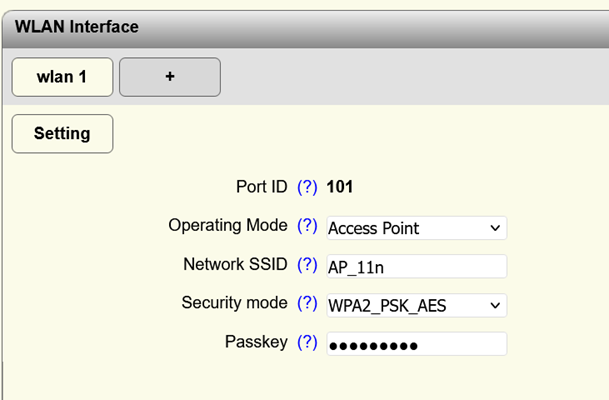The width and height of the screenshot is (609, 400).
Task: Click the chevron arrow on Operating Mode
Action: 494,228
